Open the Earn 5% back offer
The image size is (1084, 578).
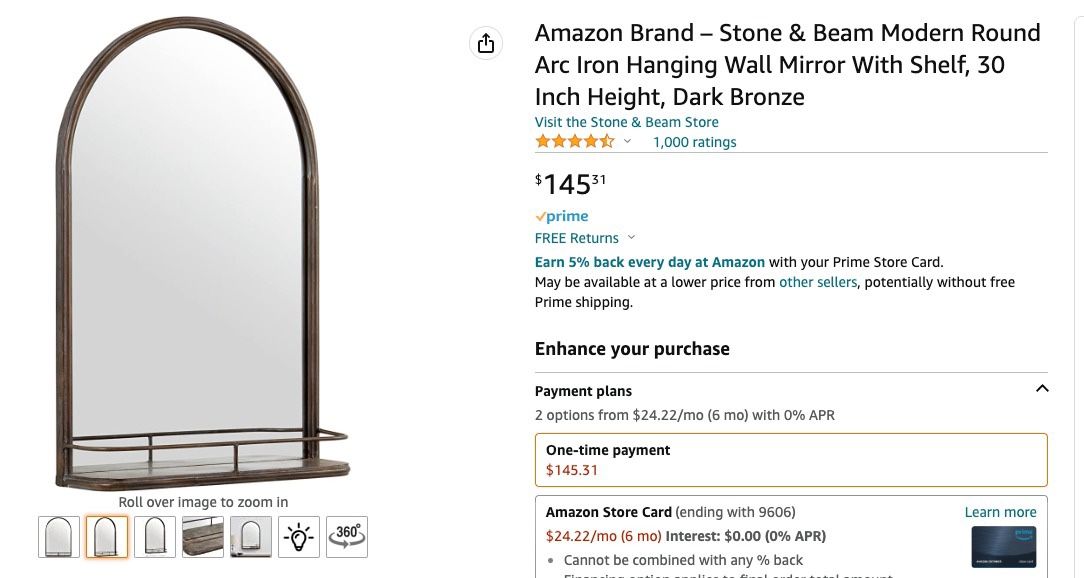pos(650,261)
